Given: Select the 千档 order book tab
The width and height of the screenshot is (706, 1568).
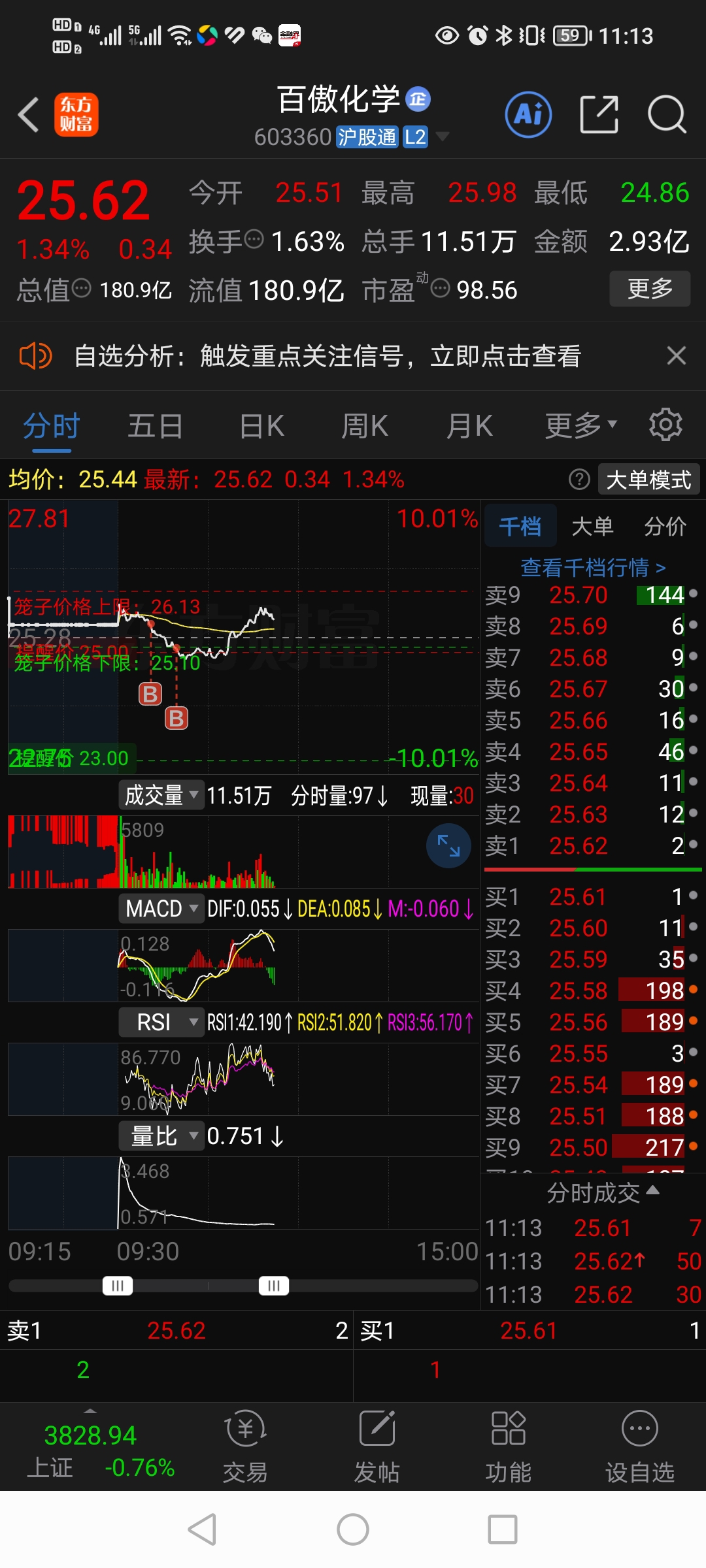Looking at the screenshot, I should [x=520, y=525].
